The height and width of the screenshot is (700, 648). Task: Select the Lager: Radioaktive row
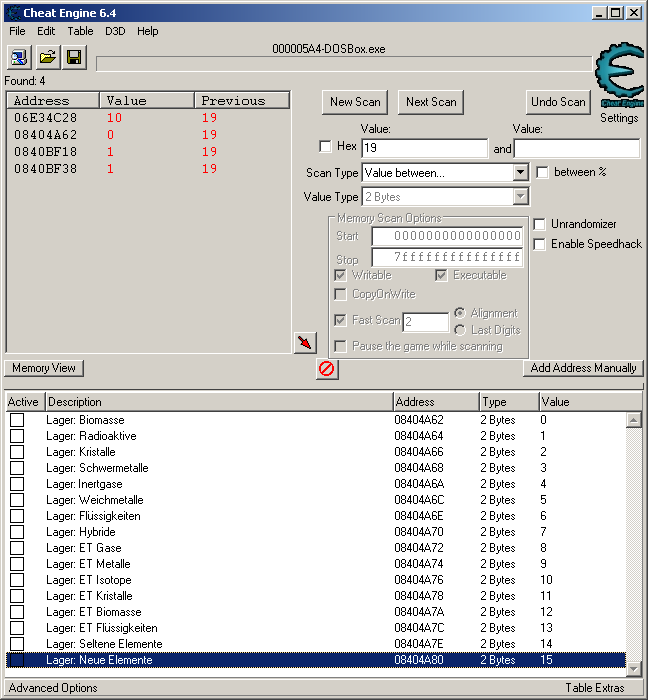[x=316, y=436]
